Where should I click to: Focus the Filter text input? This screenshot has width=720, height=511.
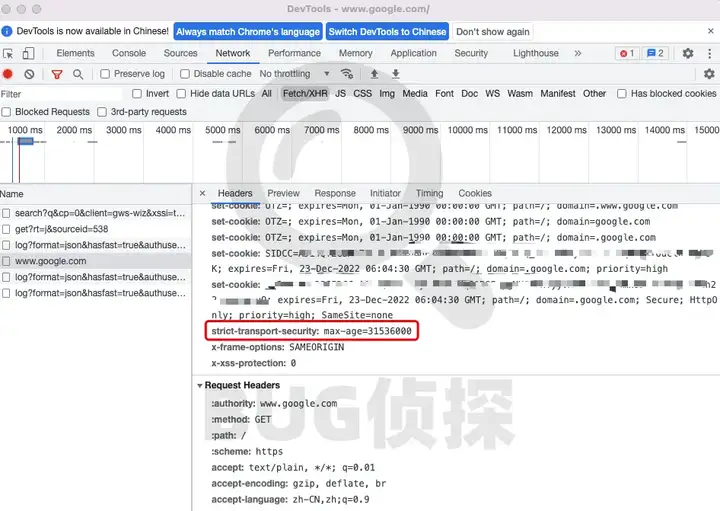pos(61,94)
